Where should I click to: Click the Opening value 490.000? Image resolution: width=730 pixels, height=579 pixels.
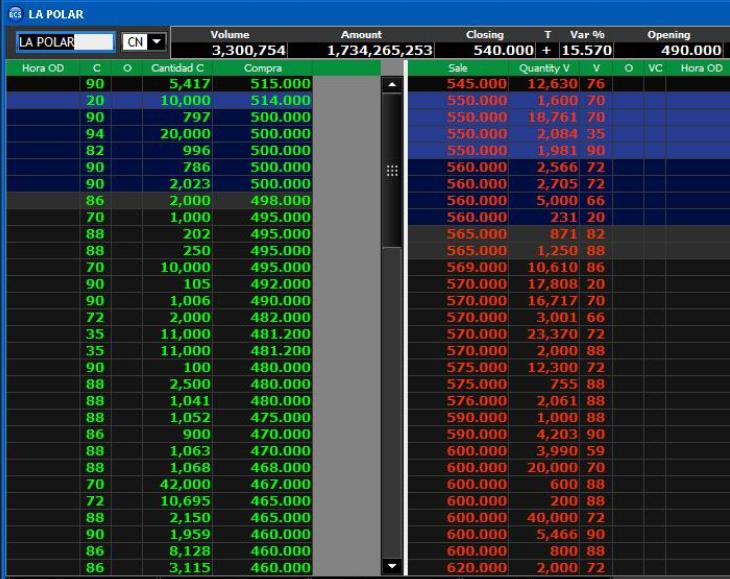(x=691, y=50)
